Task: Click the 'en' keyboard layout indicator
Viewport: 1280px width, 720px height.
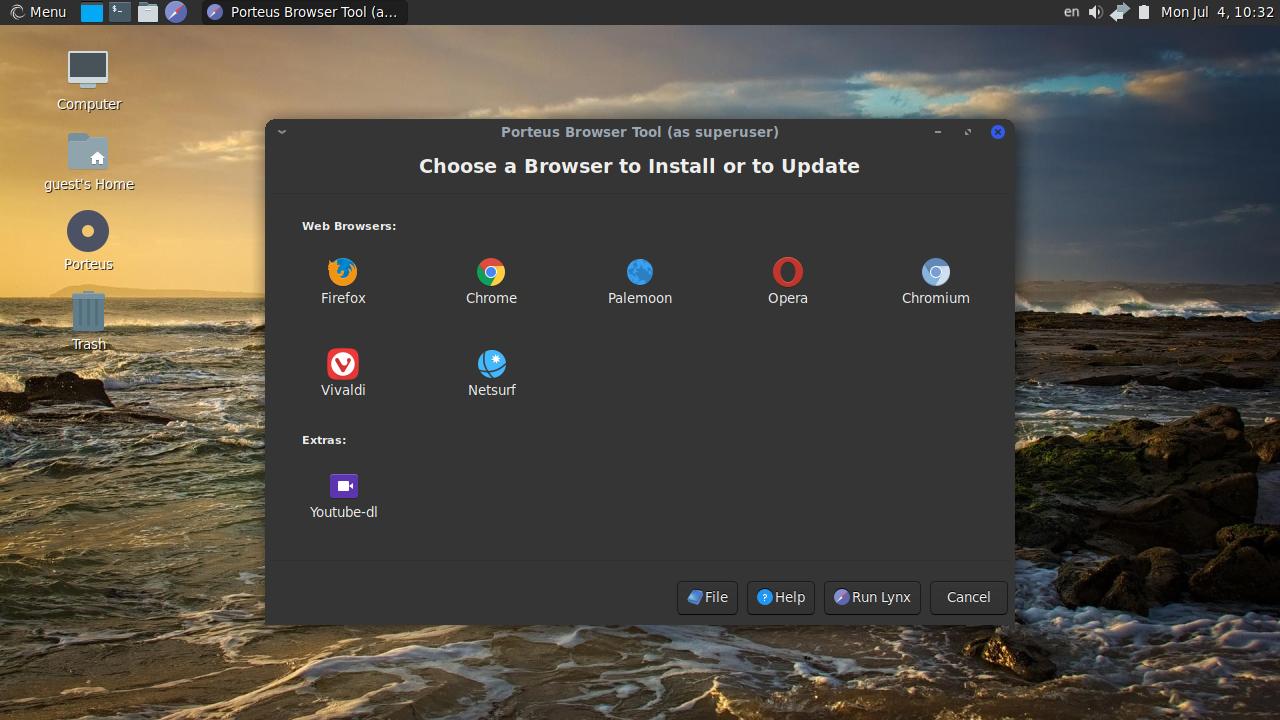Action: 1071,12
